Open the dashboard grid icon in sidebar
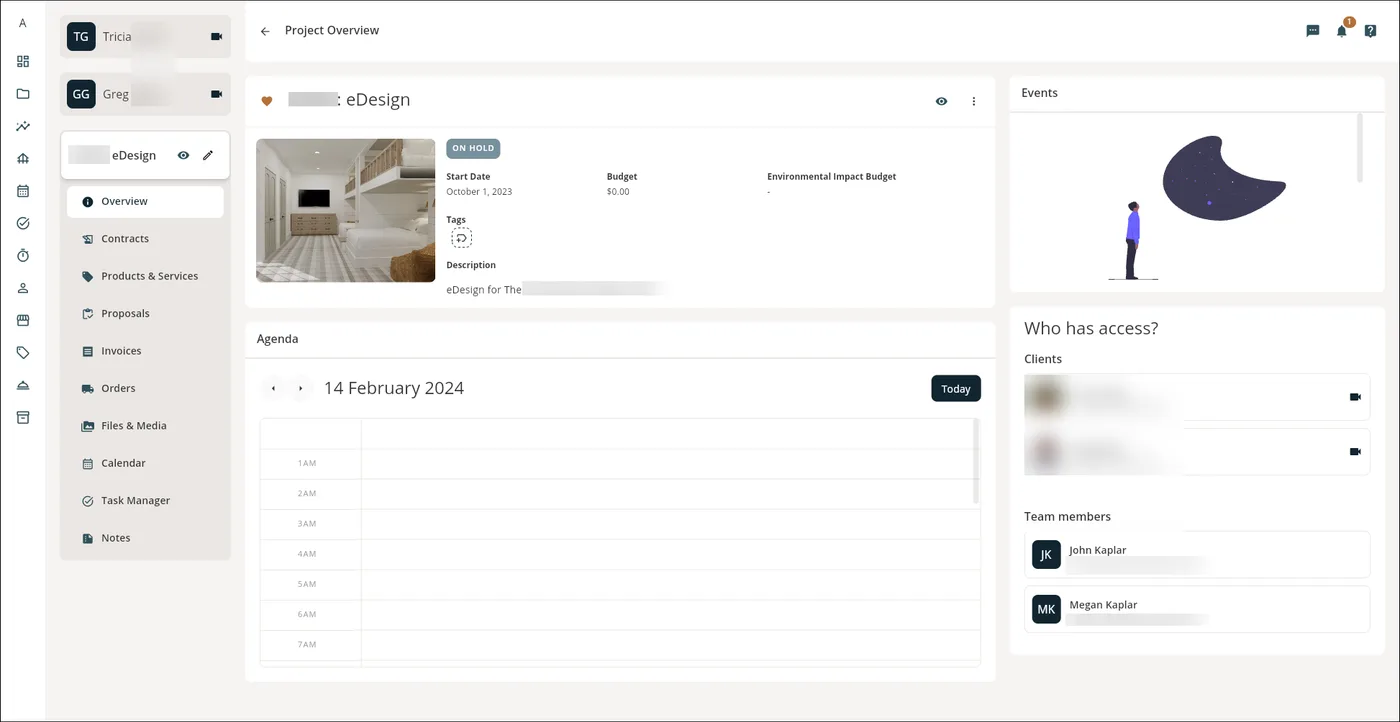1400x722 pixels. pyautogui.click(x=22, y=61)
